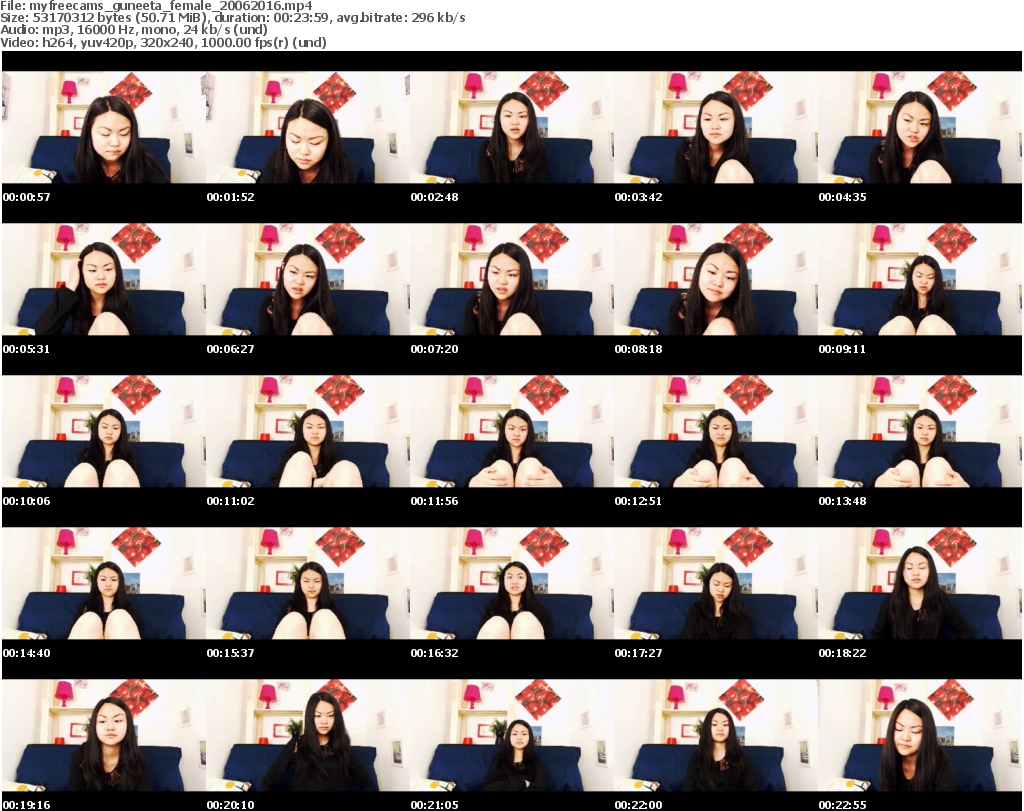Click the timestamp label 00:22:00
Screen dimensions: 1024x811
[638, 805]
